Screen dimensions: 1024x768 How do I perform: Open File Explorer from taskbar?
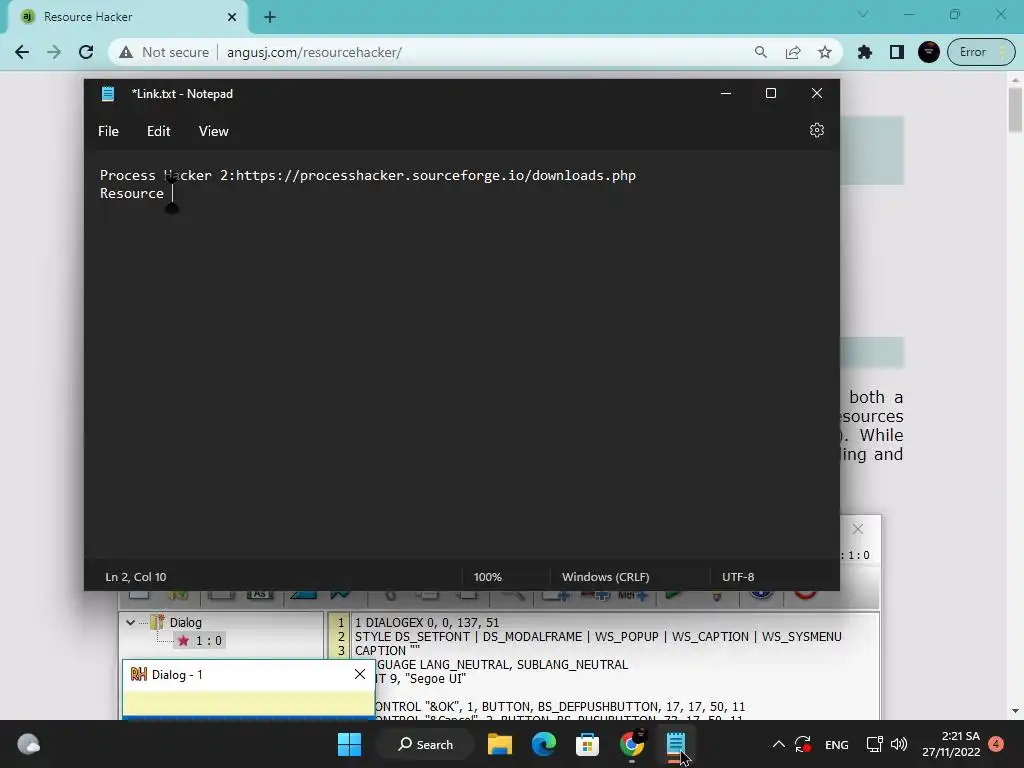(x=500, y=744)
